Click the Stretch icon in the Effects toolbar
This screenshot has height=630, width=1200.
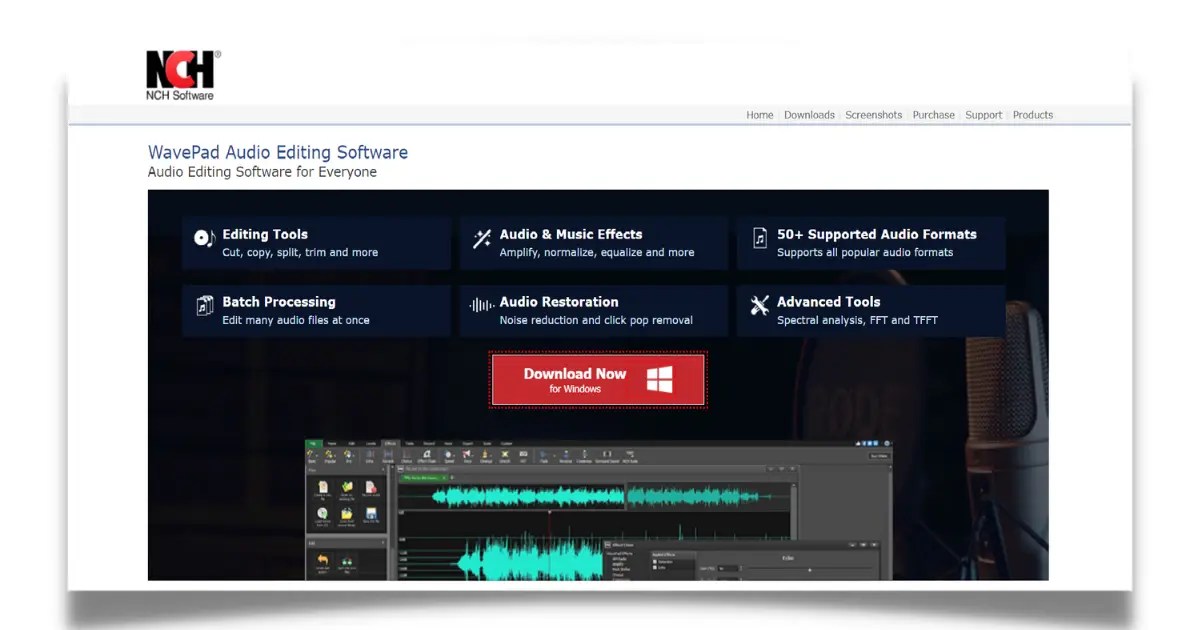[506, 455]
